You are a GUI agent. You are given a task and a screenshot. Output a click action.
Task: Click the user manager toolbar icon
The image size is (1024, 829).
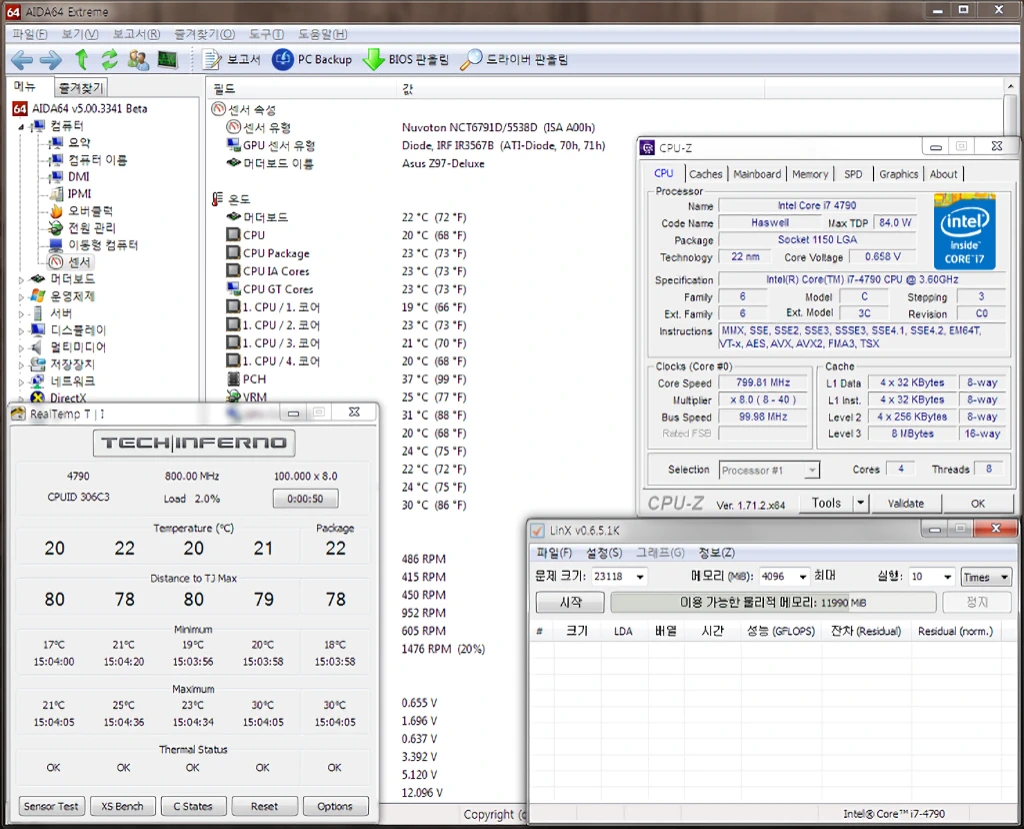point(138,60)
